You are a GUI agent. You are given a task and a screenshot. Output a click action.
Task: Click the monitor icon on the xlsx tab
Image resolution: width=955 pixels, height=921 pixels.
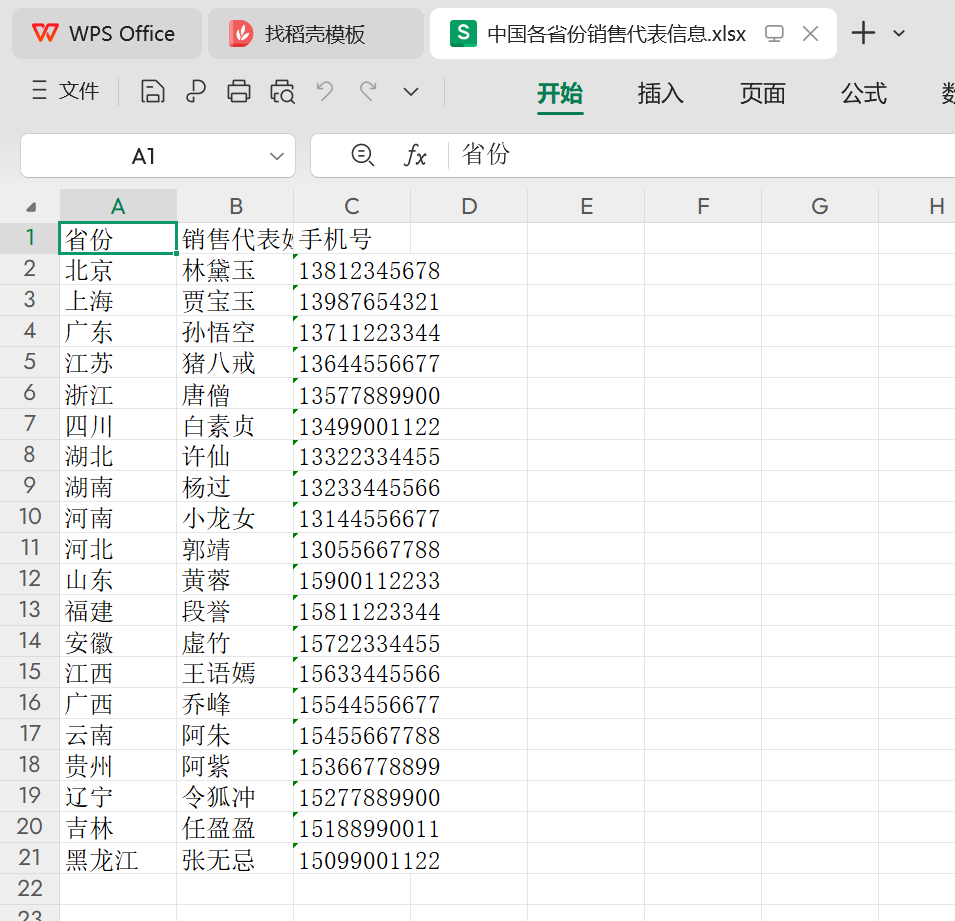(x=774, y=34)
